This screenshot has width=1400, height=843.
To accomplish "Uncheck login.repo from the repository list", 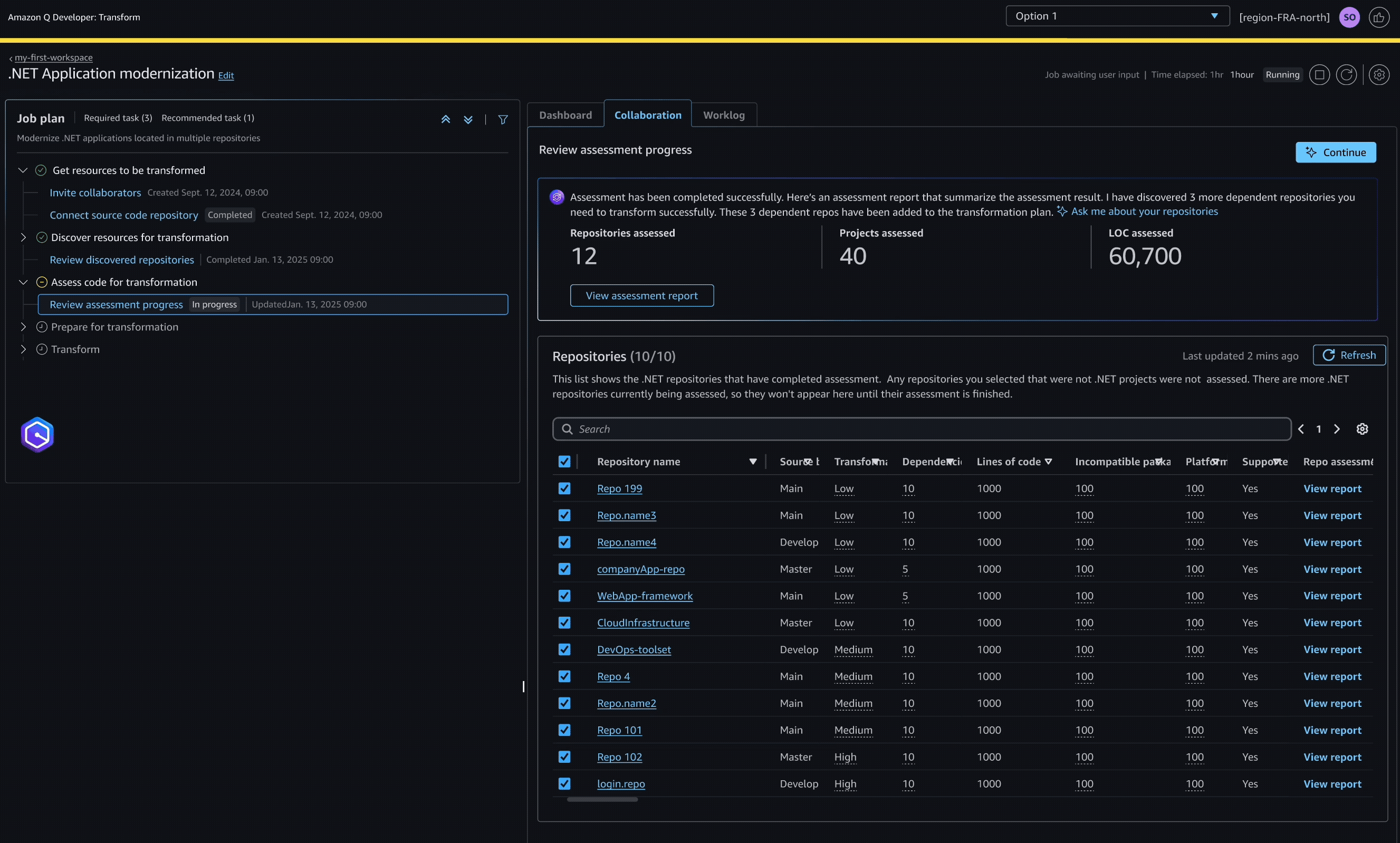I will click(x=564, y=783).
